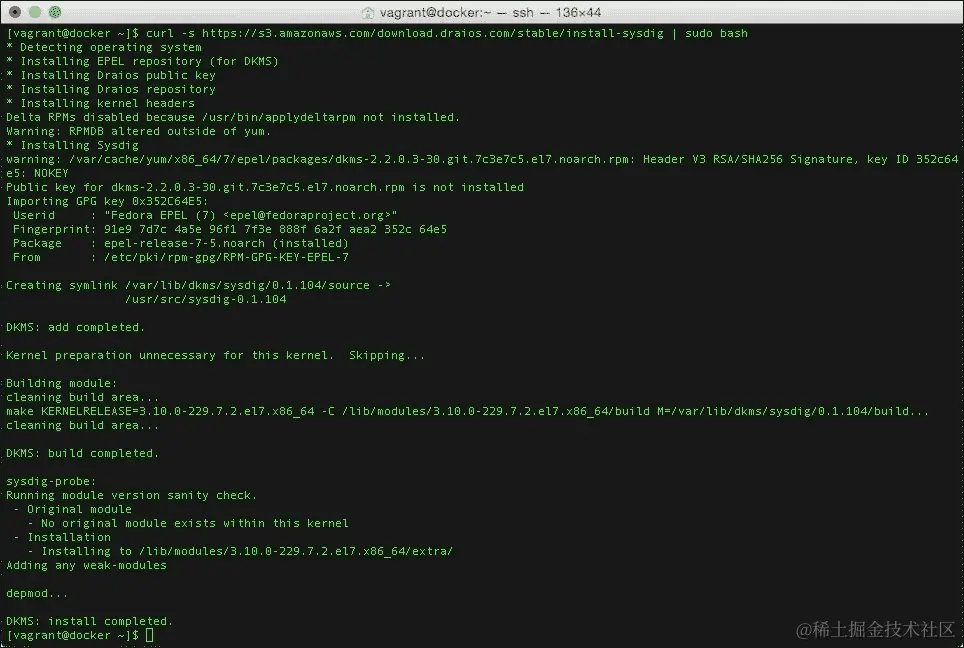The height and width of the screenshot is (648, 964).
Task: Click the home folder icon in title bar
Action: click(368, 12)
